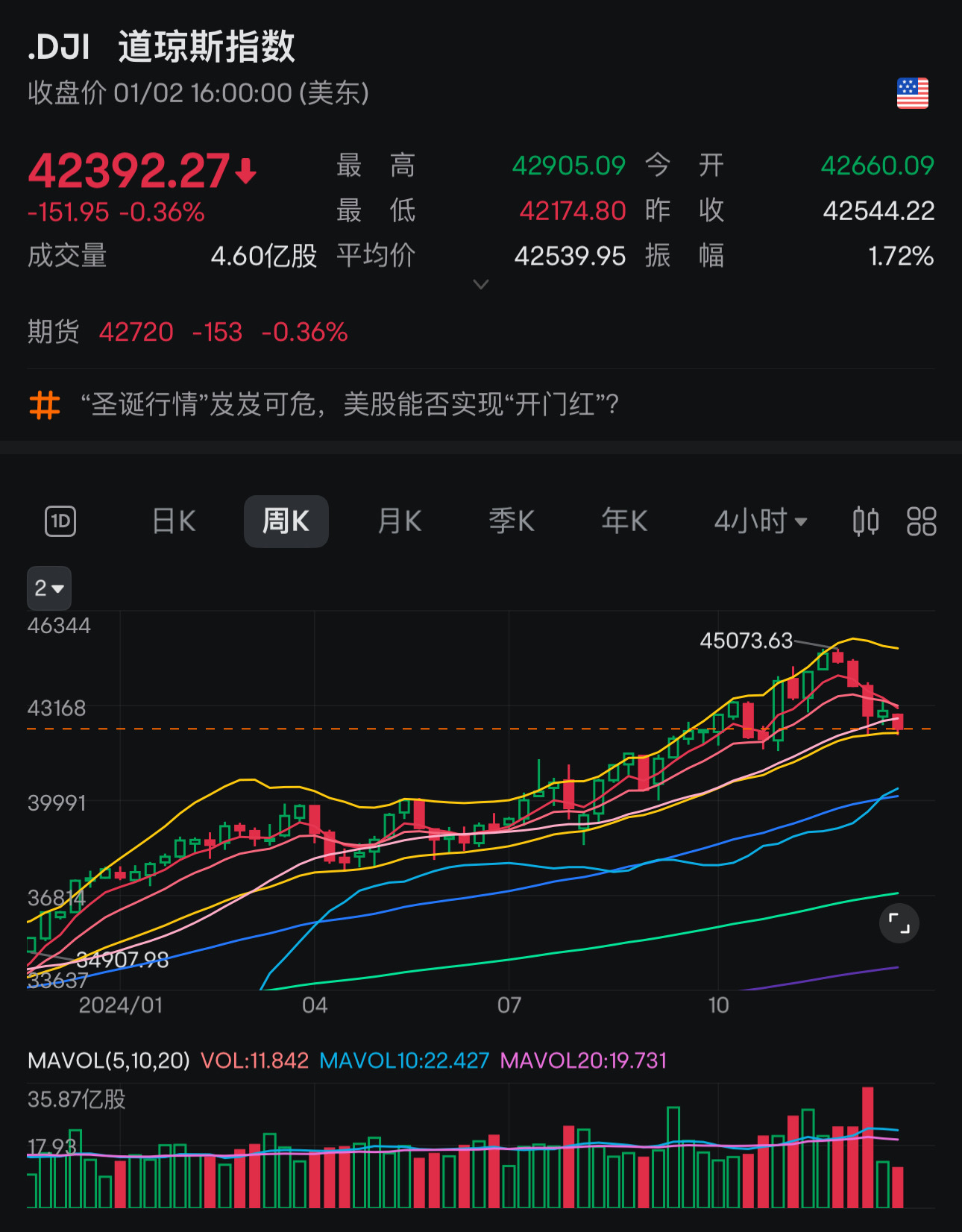The height and width of the screenshot is (1232, 962).
Task: Tap the VOL:11.842 reading
Action: coord(255,1060)
